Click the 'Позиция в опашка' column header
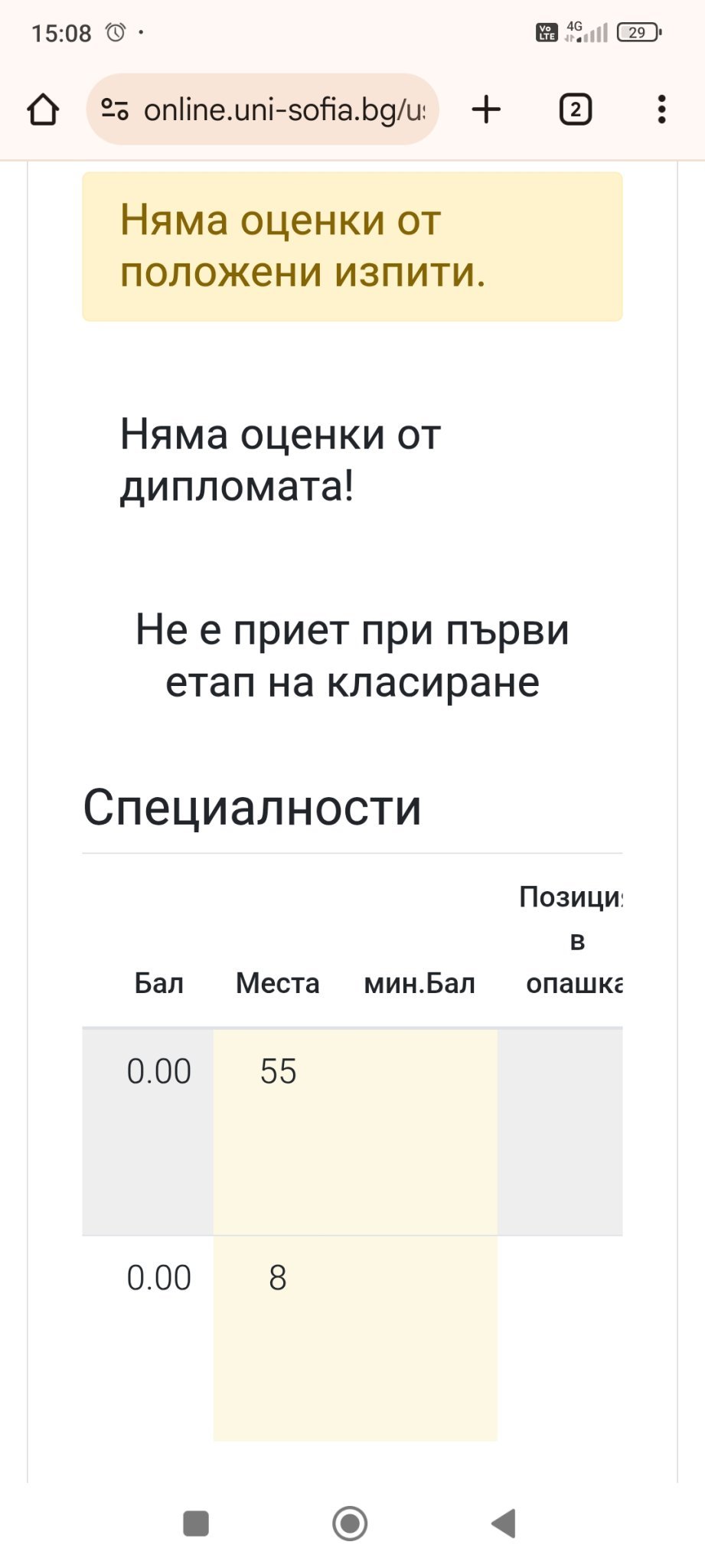Screen dimensions: 705x1568 click(574, 940)
